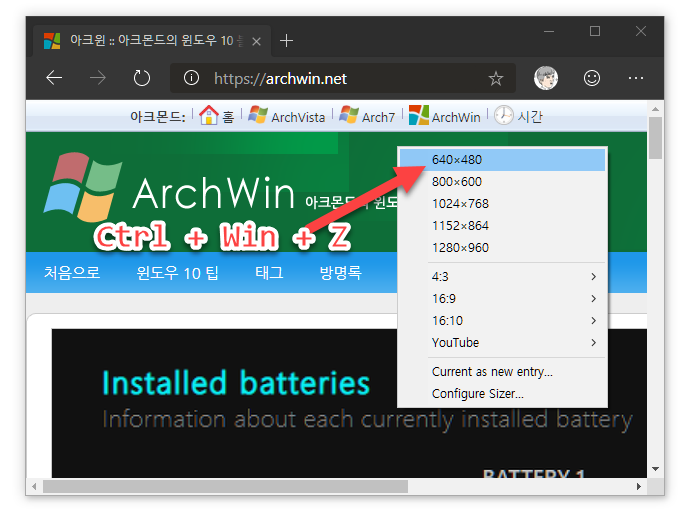Select the 640×480 size entry

pos(503,160)
